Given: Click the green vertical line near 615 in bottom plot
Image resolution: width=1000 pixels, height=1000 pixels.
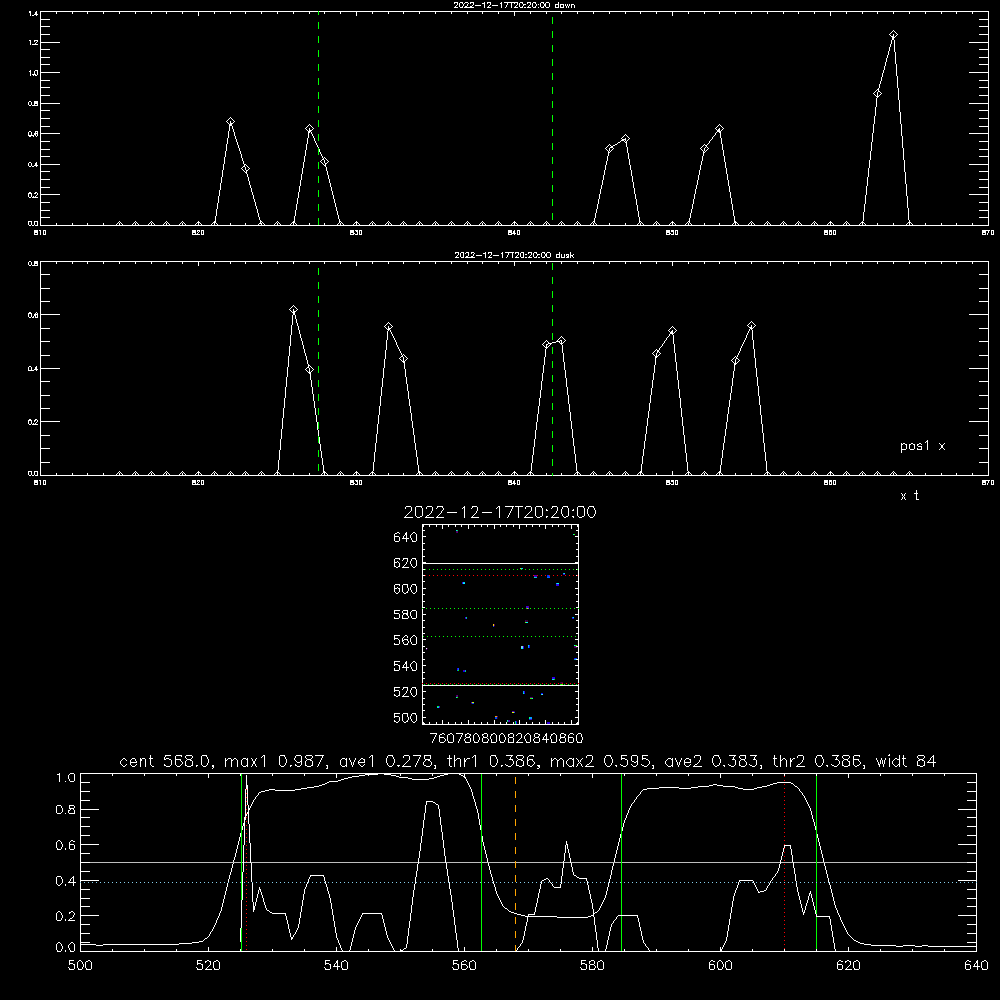Looking at the screenshot, I should (x=816, y=862).
